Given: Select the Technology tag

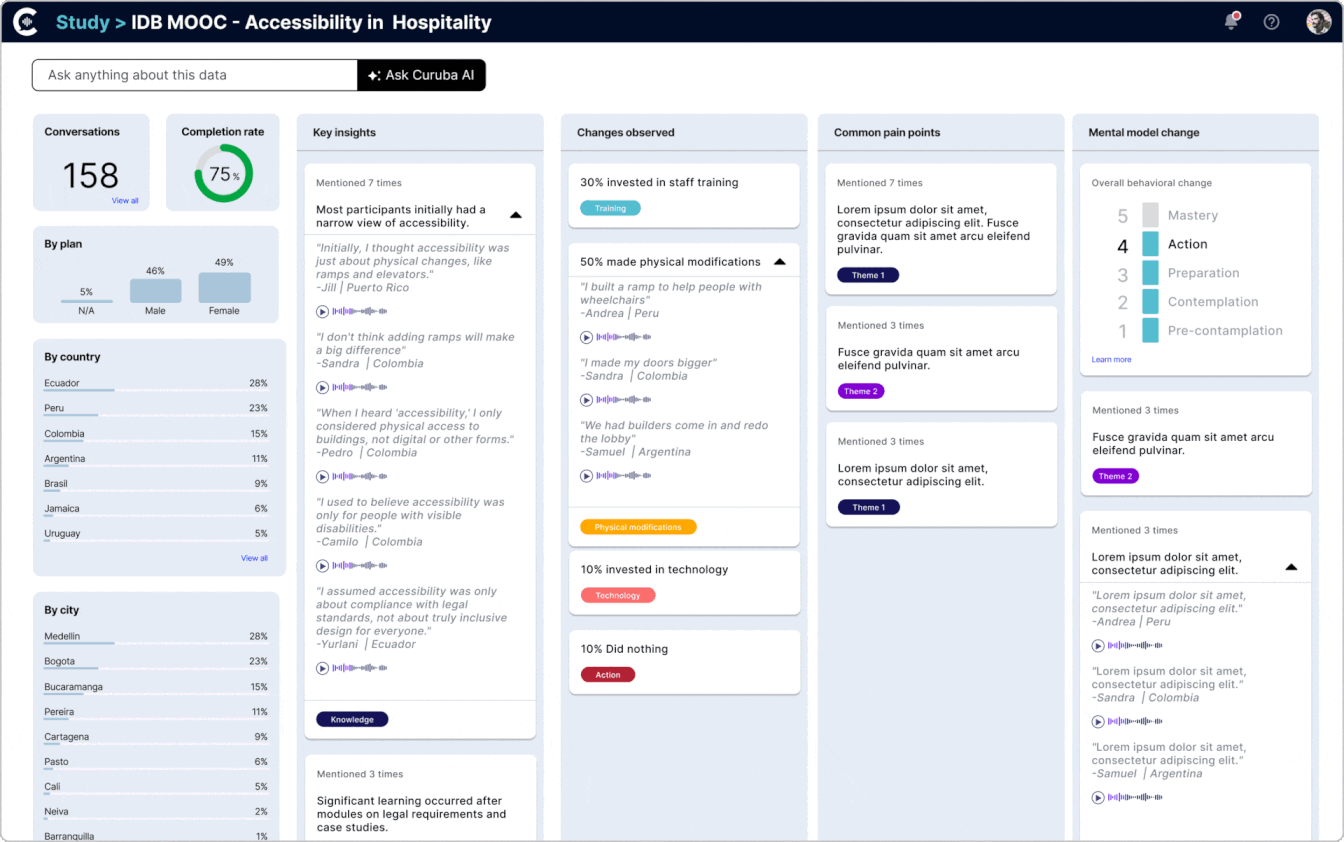Looking at the screenshot, I should click(618, 595).
